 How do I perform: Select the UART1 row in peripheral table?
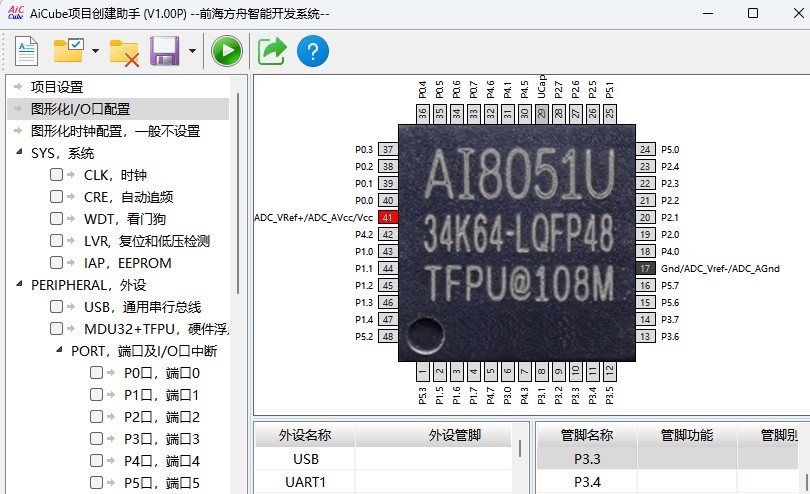[383, 482]
